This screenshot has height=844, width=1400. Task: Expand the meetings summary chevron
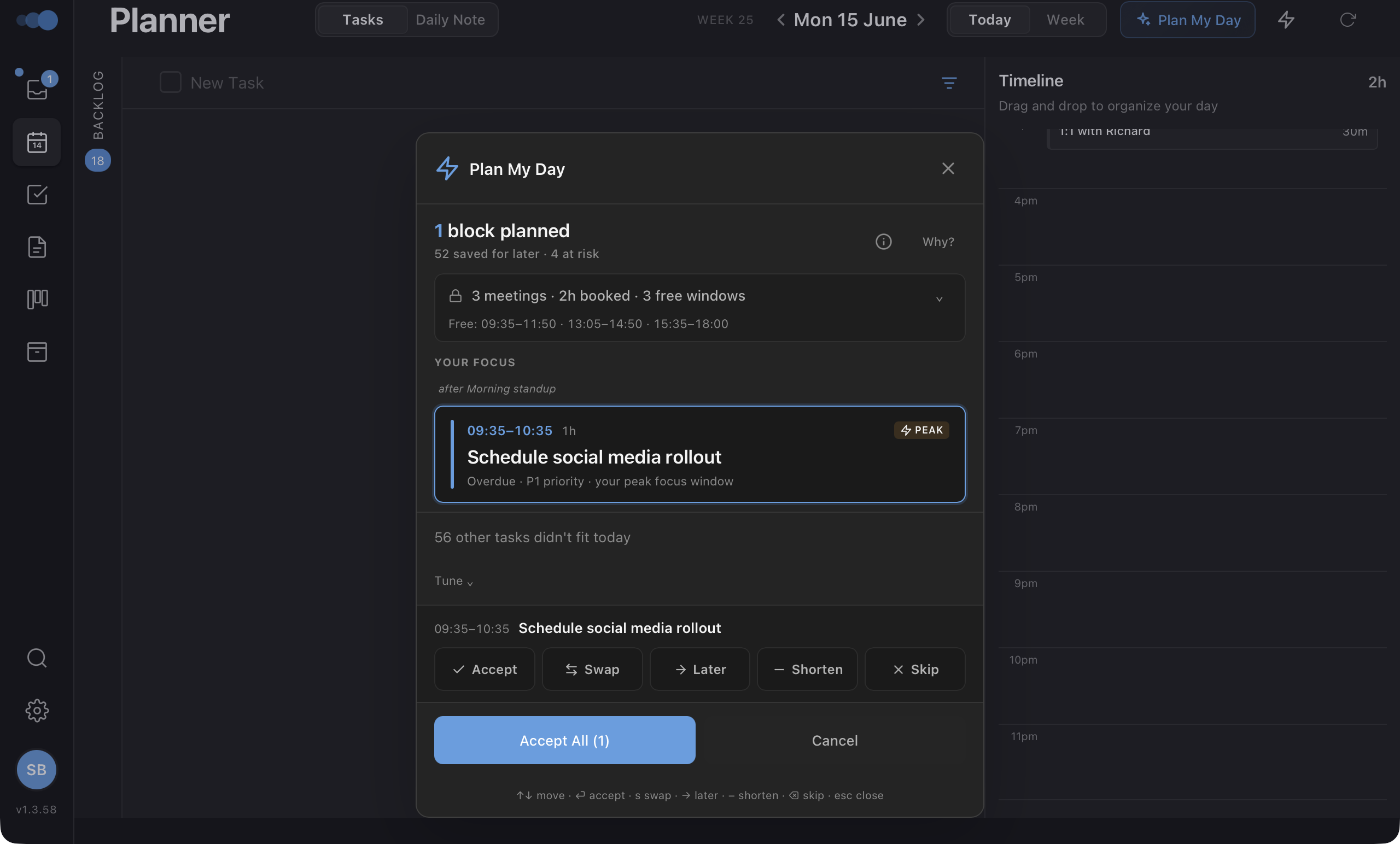939,299
